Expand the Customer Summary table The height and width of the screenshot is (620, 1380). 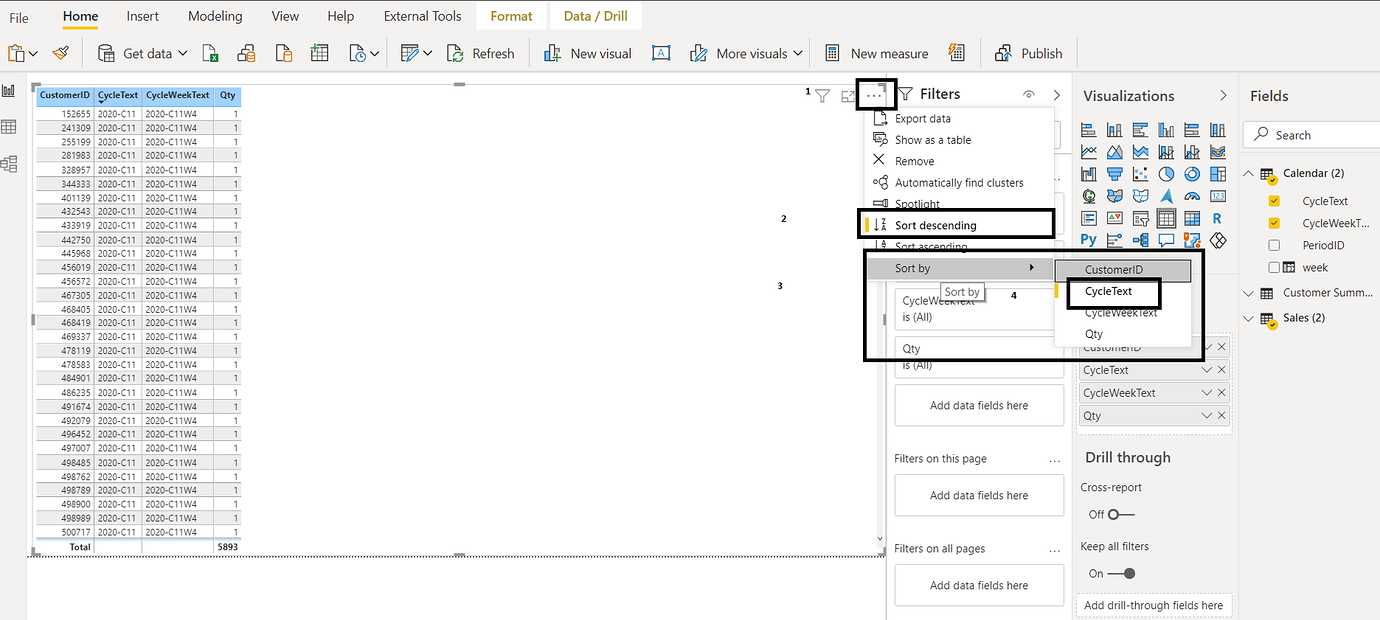click(1248, 292)
